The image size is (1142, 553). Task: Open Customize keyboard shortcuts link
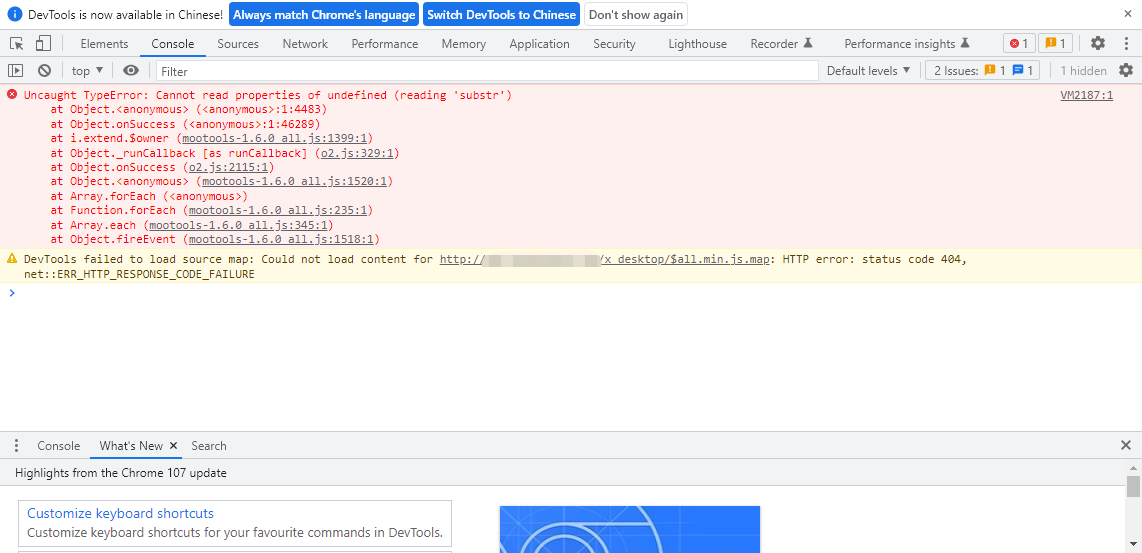pyautogui.click(x=120, y=513)
